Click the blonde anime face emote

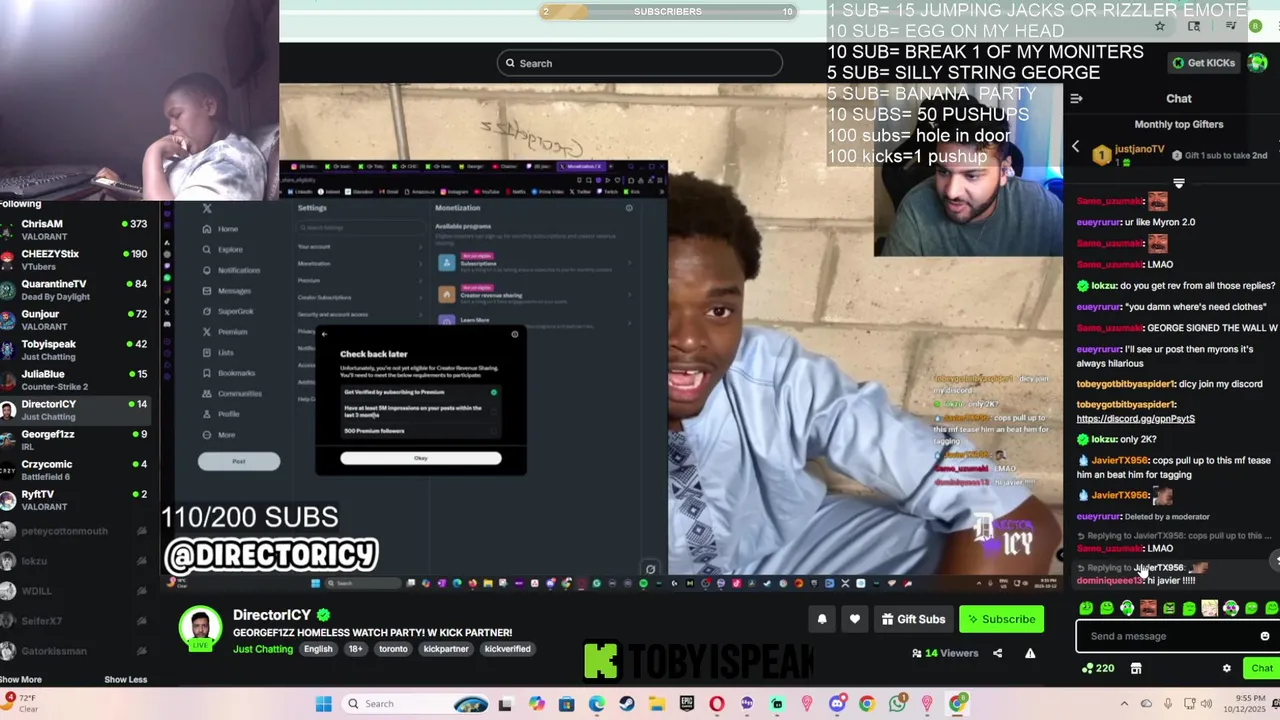[1210, 608]
